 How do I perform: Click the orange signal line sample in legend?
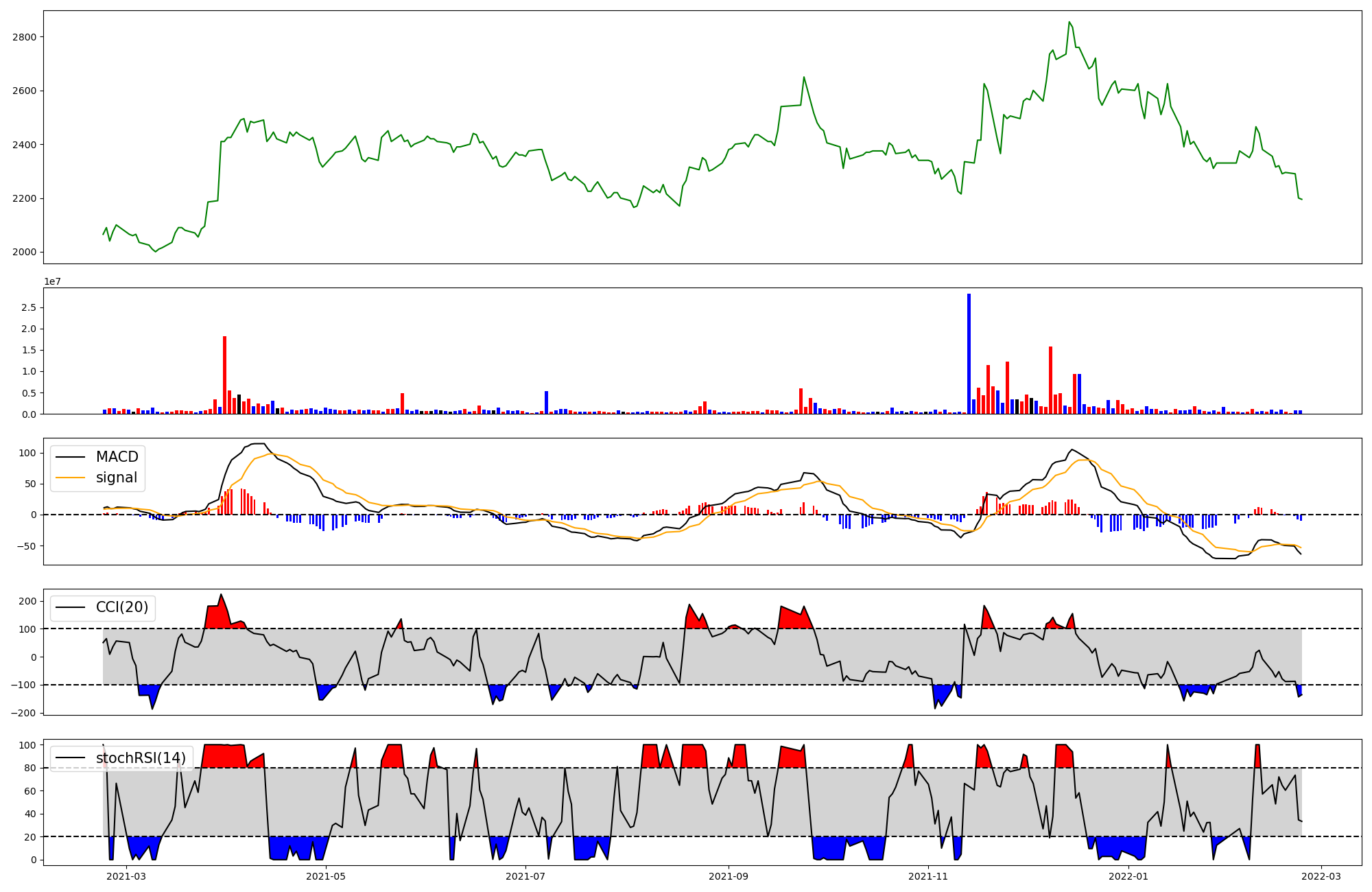71,478
